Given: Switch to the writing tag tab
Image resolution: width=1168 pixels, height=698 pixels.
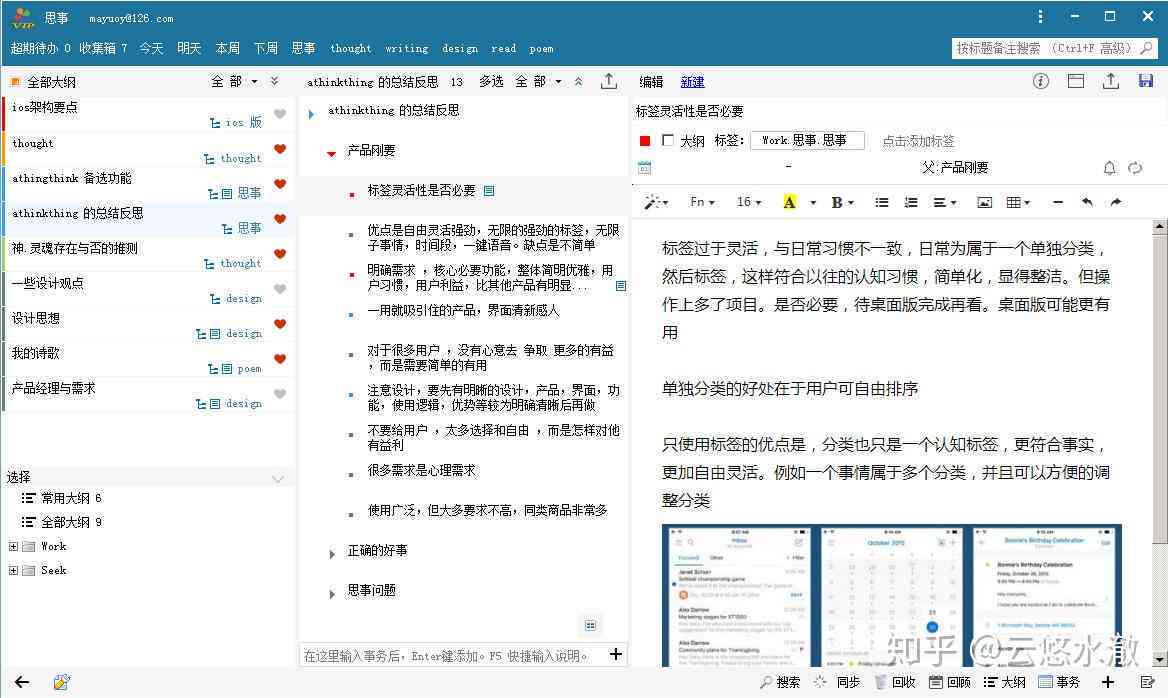Looking at the screenshot, I should tap(407, 48).
